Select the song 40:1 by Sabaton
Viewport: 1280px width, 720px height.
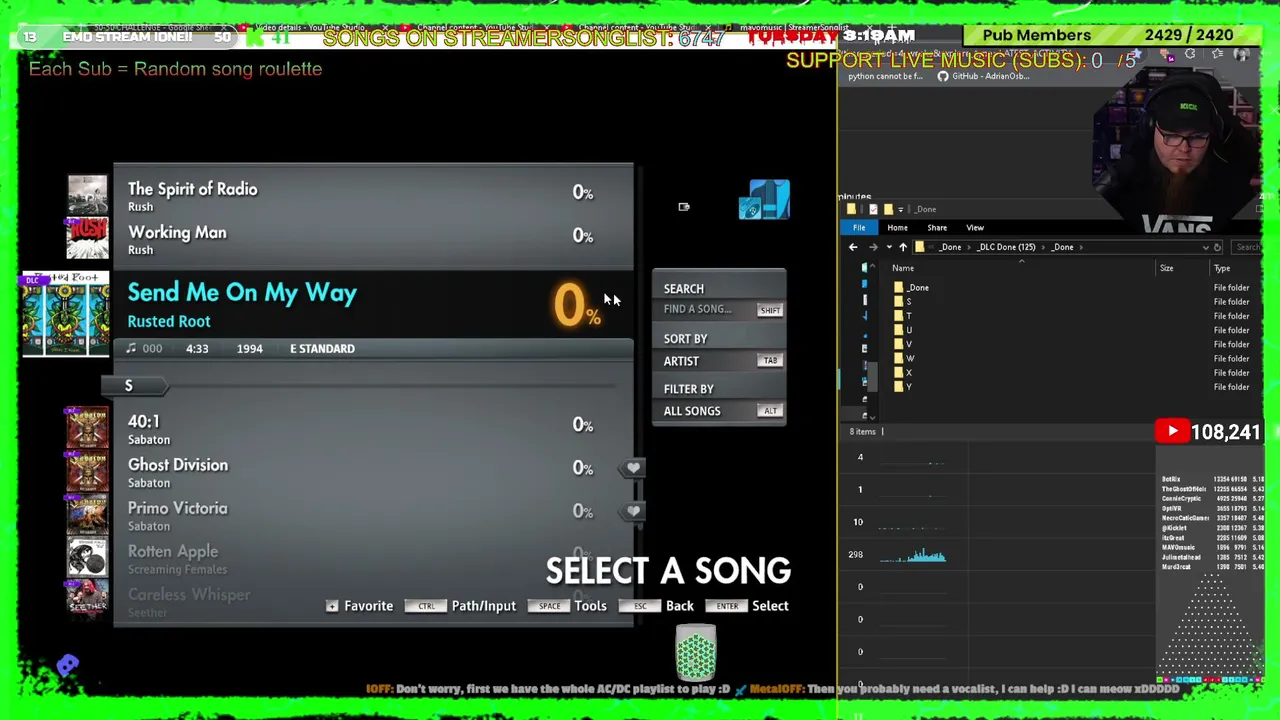click(373, 428)
